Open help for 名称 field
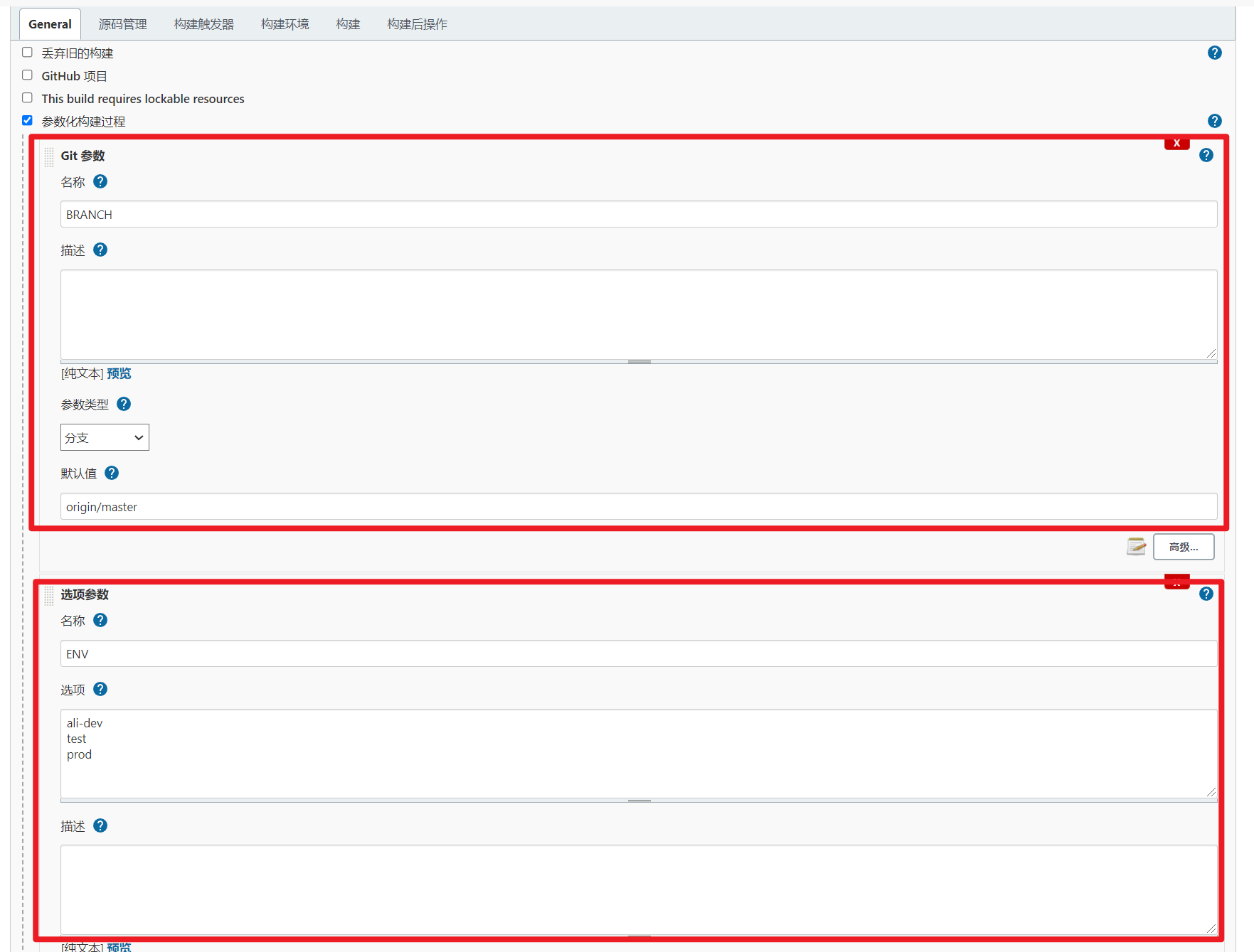Image resolution: width=1254 pixels, height=952 pixels. pos(100,181)
